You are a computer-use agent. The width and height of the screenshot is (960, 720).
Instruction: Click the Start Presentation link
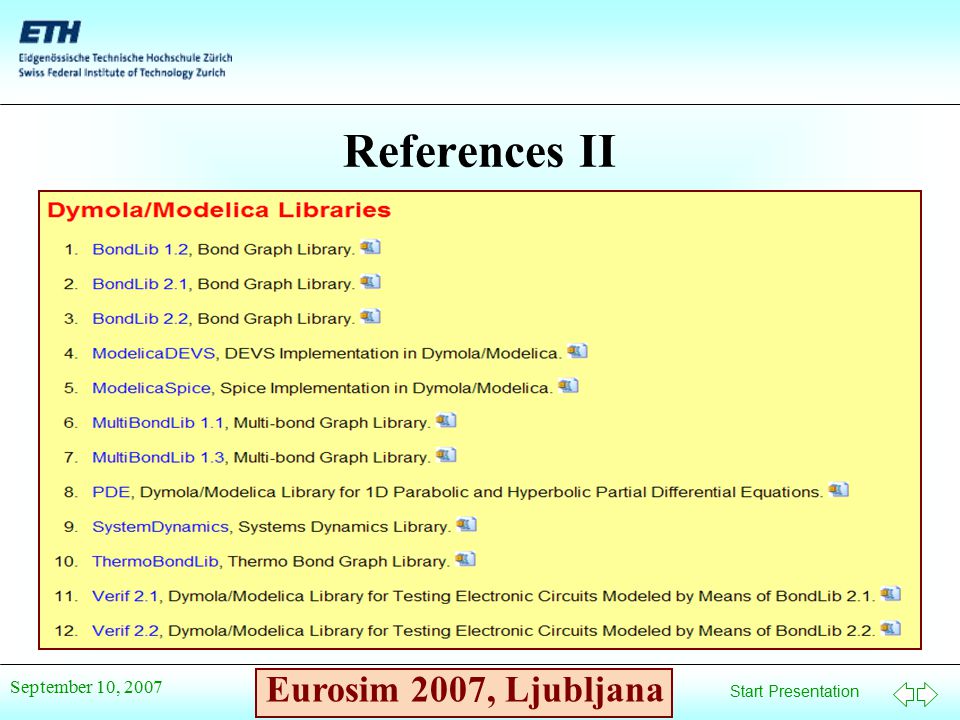click(x=794, y=691)
